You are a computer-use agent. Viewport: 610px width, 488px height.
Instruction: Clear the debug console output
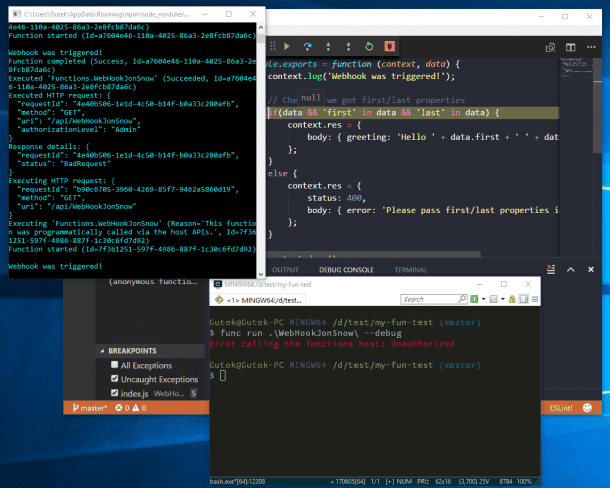(551, 269)
